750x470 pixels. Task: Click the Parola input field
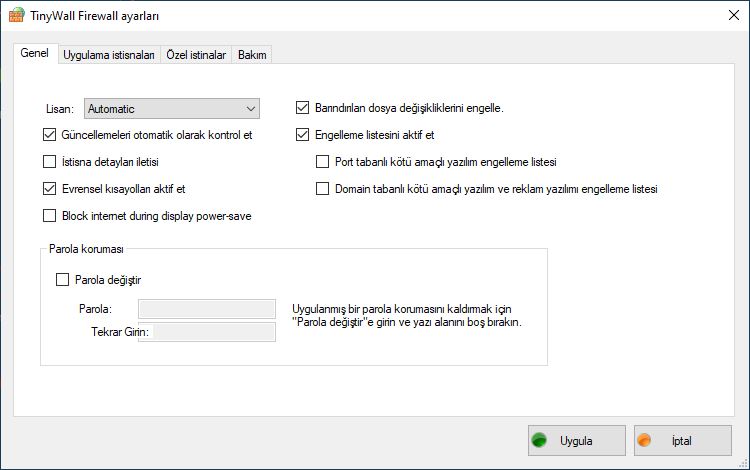click(207, 309)
